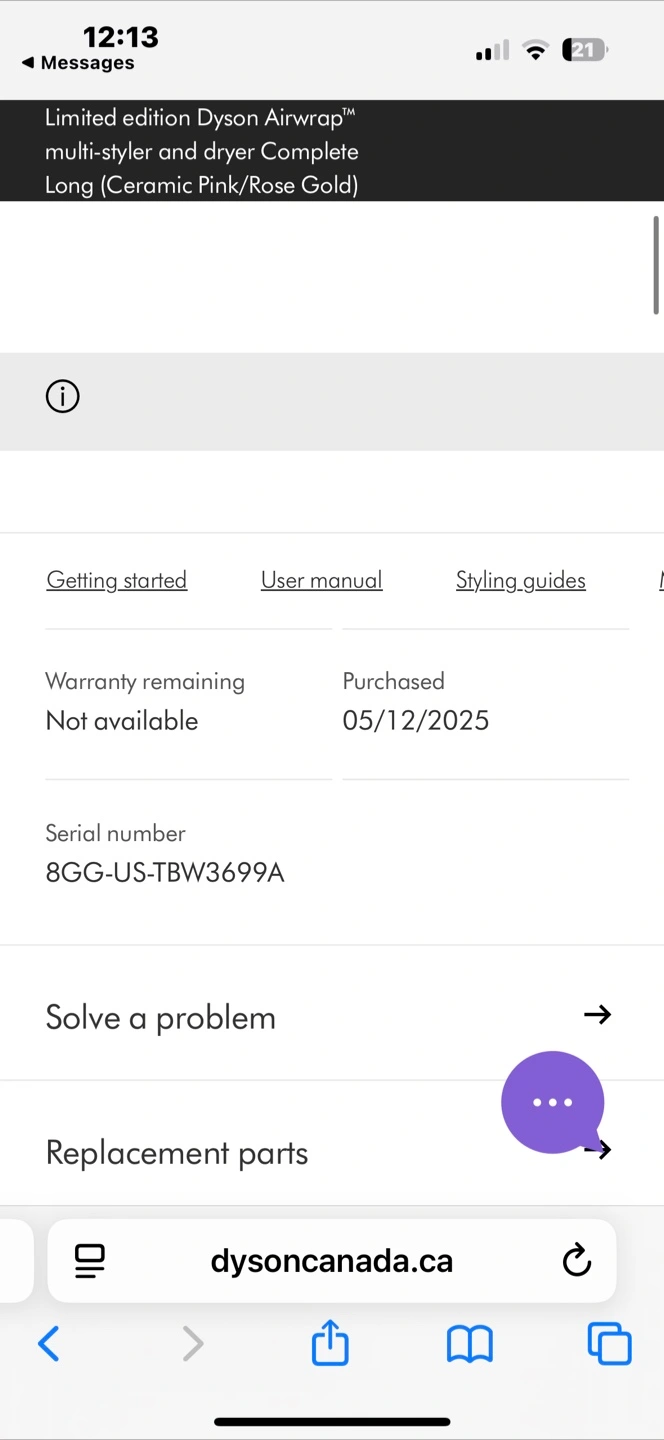Open the Getting started link
Viewport: 664px width, 1440px height.
tap(117, 580)
